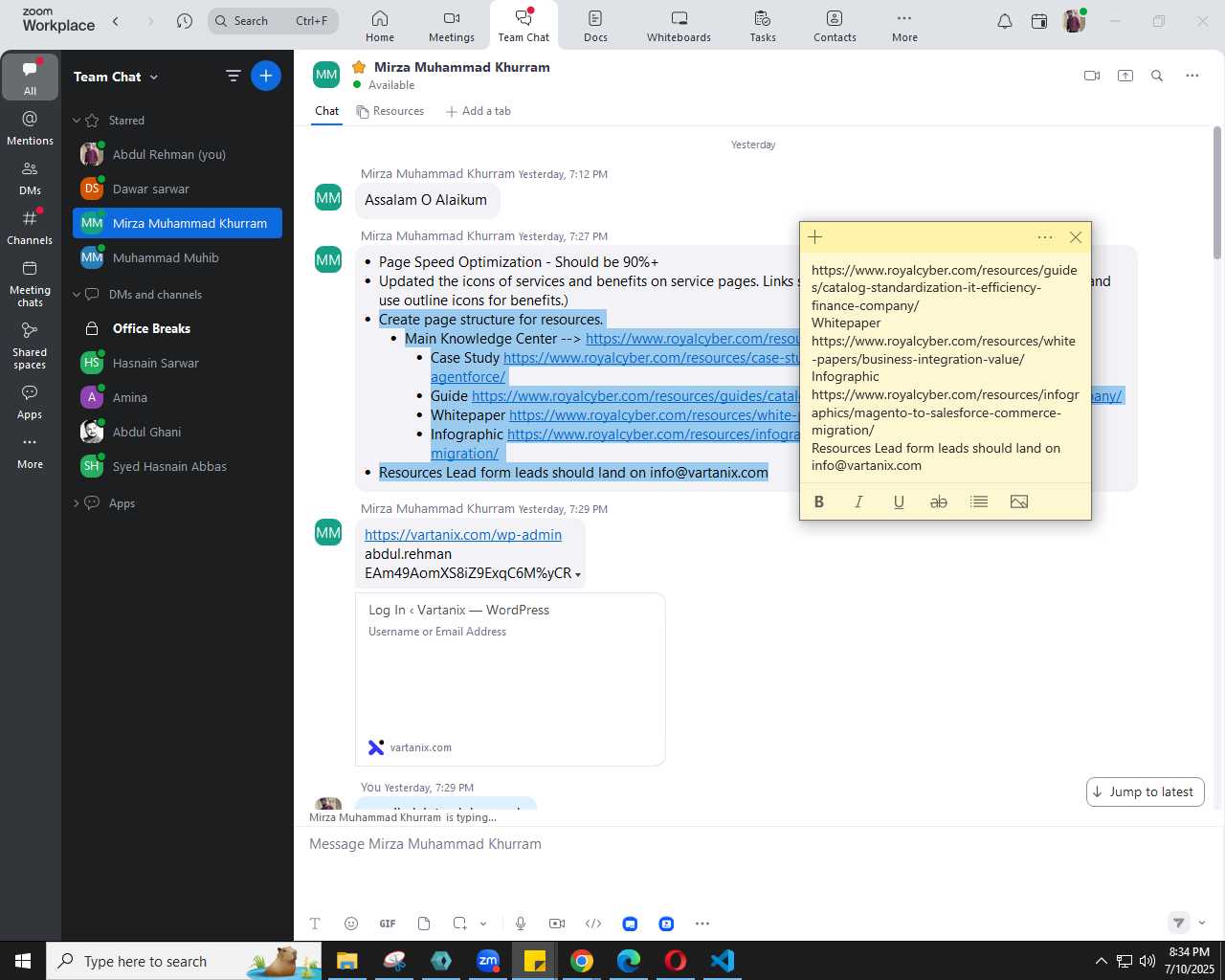Click Jump to latest
This screenshot has width=1225, height=980.
pyautogui.click(x=1146, y=791)
